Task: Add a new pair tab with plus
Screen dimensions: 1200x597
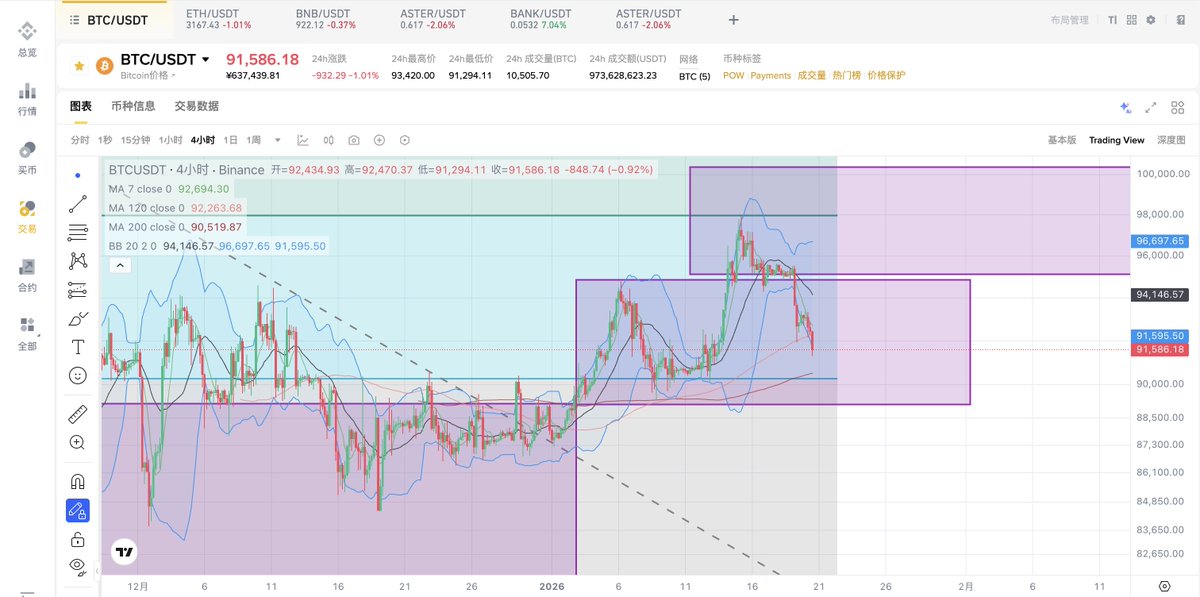Action: click(x=734, y=19)
